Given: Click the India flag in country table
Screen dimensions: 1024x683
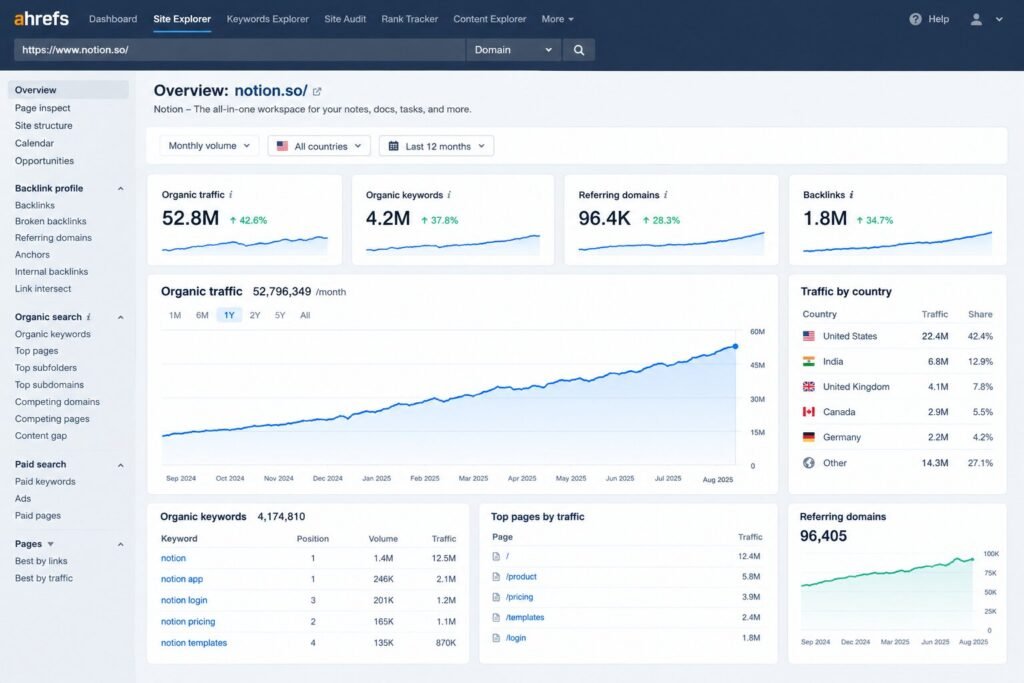Looking at the screenshot, I should point(808,361).
